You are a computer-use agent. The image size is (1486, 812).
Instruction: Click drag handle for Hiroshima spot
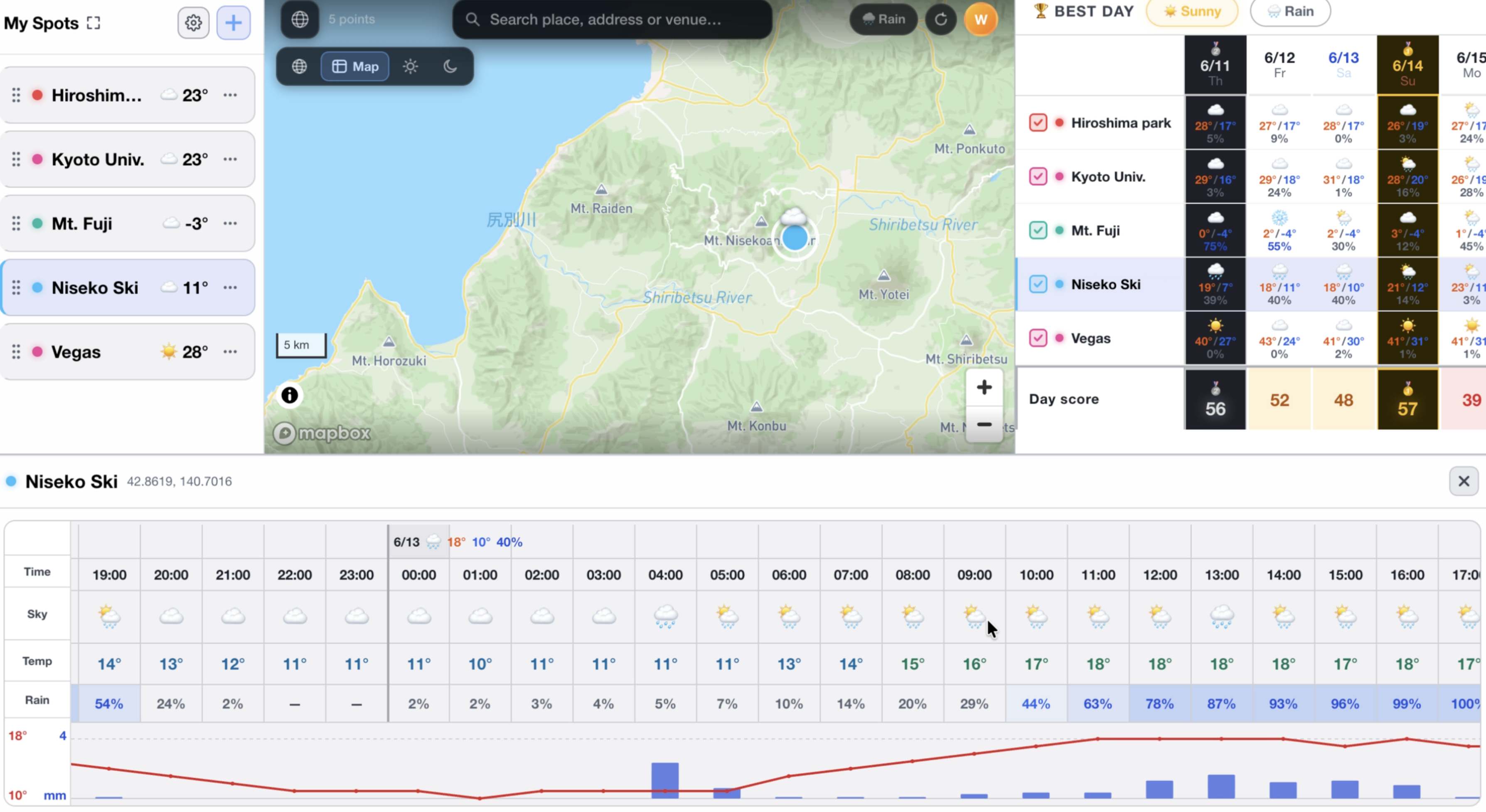pyautogui.click(x=16, y=95)
